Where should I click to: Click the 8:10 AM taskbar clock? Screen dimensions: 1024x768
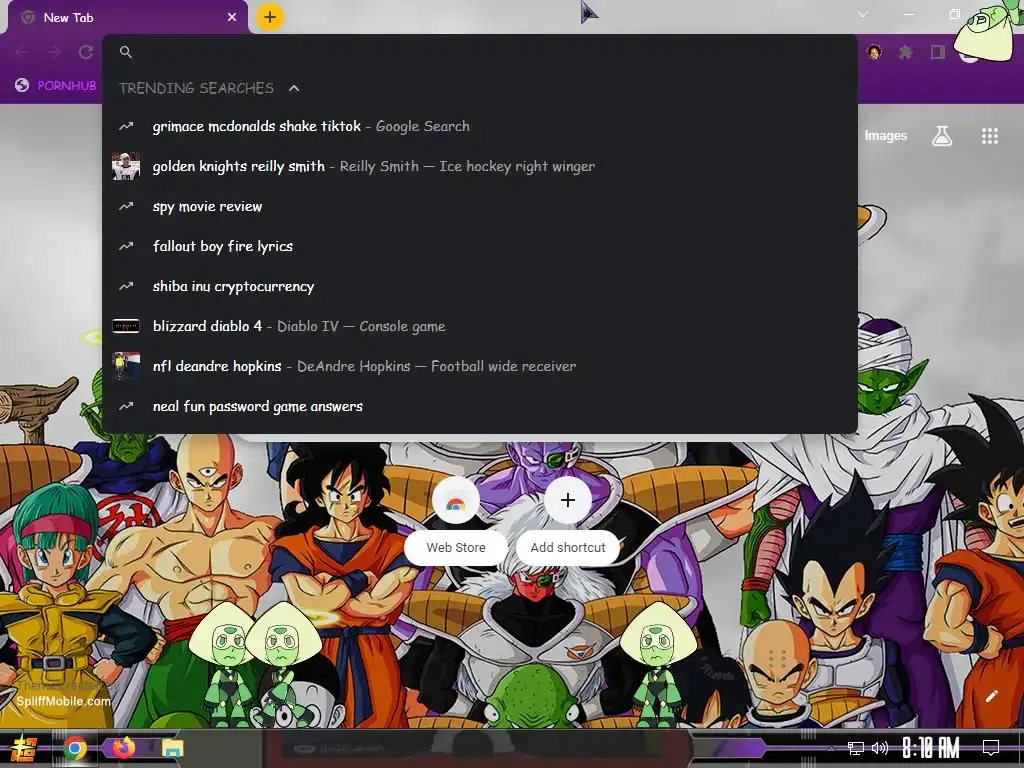click(x=931, y=748)
